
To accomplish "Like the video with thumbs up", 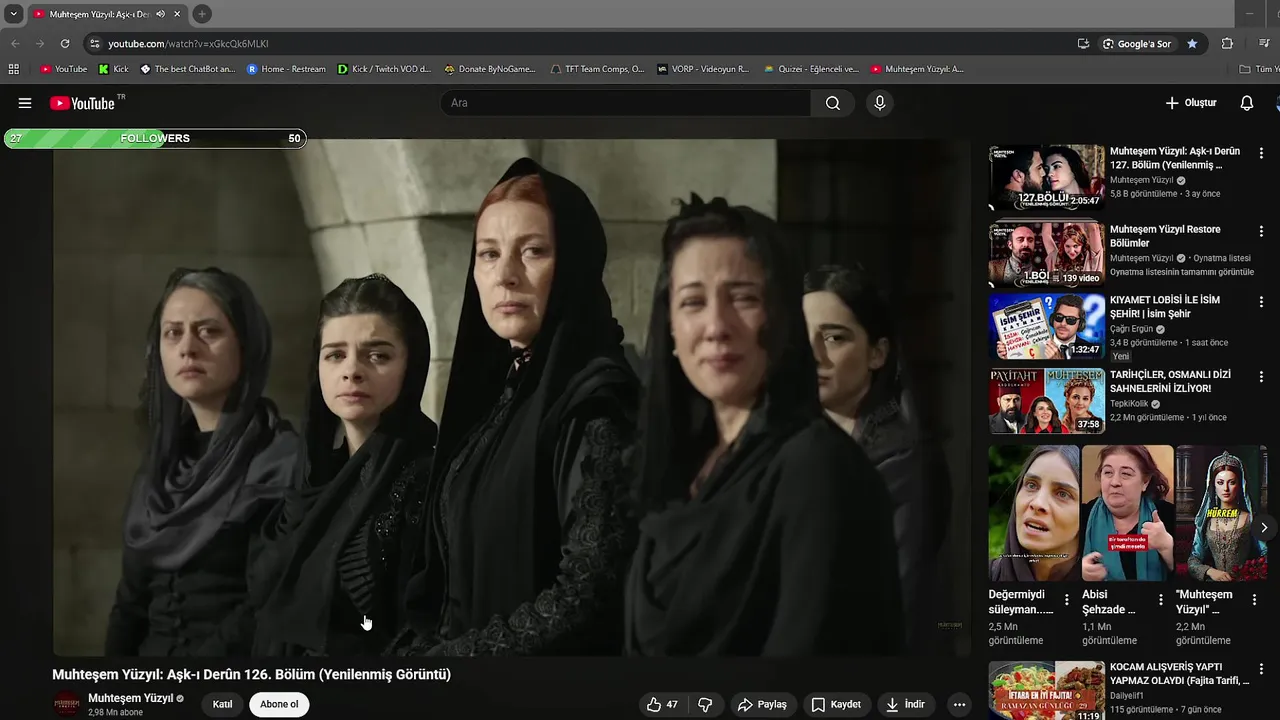I will pos(662,704).
